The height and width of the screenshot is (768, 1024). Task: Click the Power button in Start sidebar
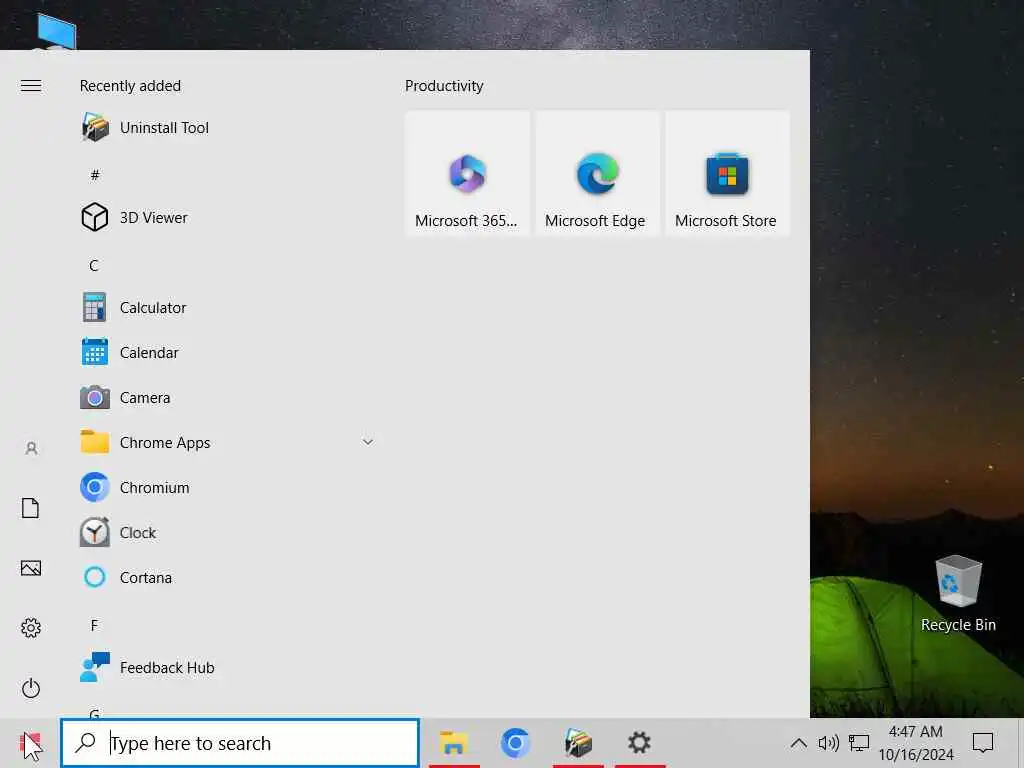click(x=31, y=688)
